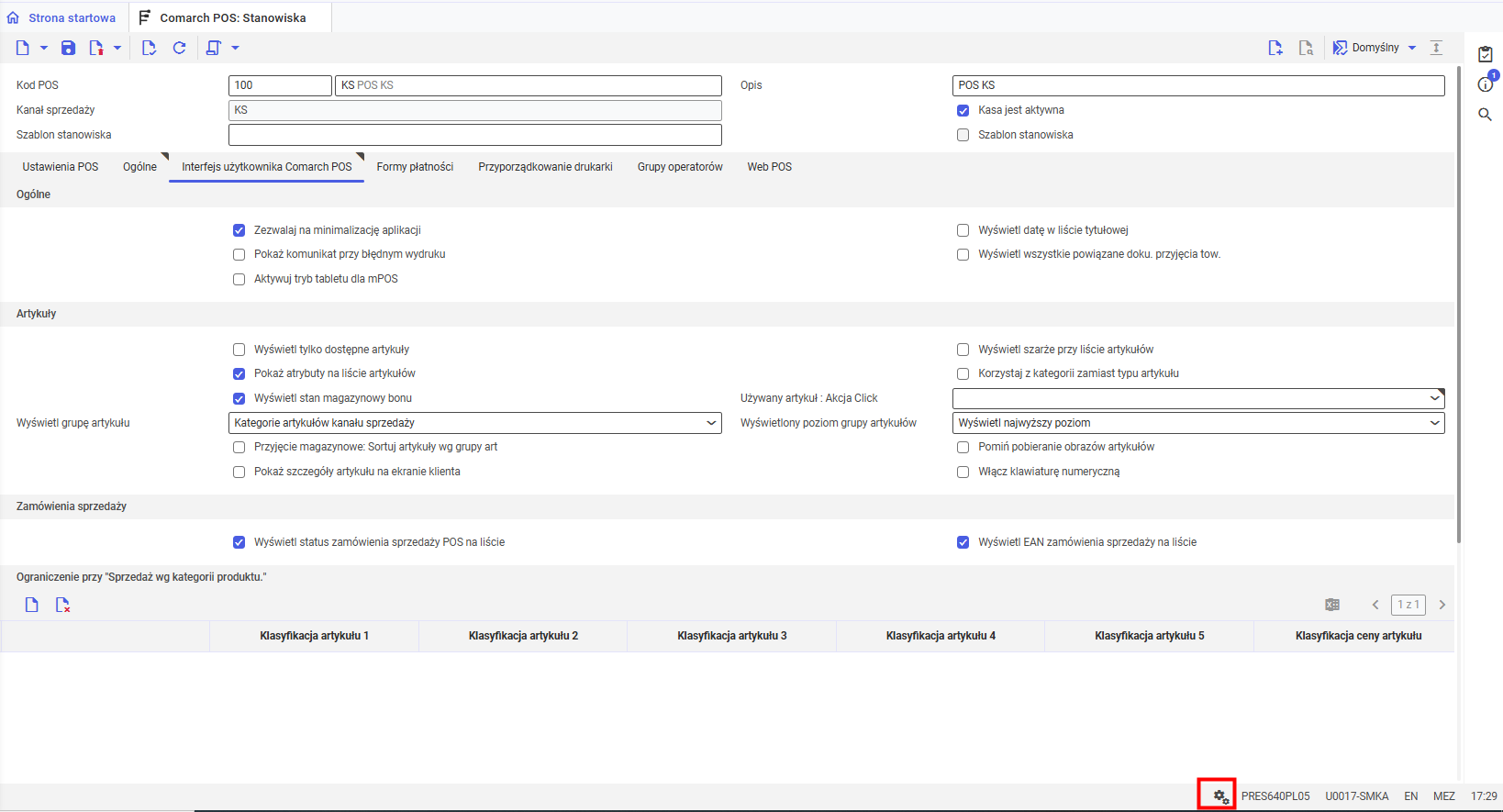Open the dropdown arrow next to the scroll-shaped icon

(x=235, y=48)
